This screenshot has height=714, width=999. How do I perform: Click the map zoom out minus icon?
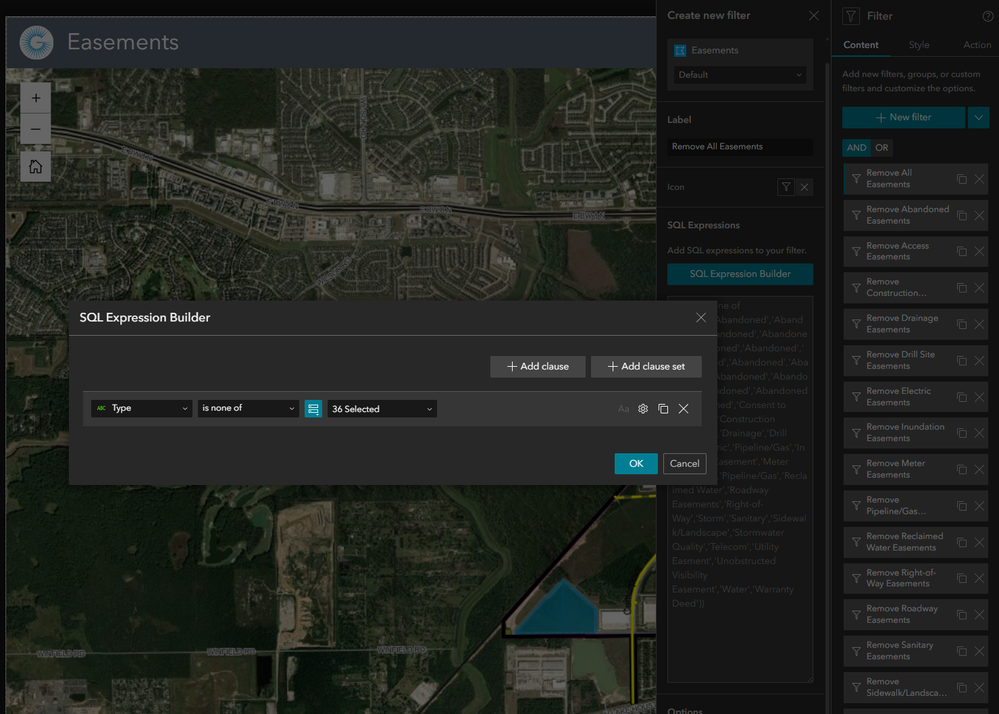pyautogui.click(x=36, y=129)
